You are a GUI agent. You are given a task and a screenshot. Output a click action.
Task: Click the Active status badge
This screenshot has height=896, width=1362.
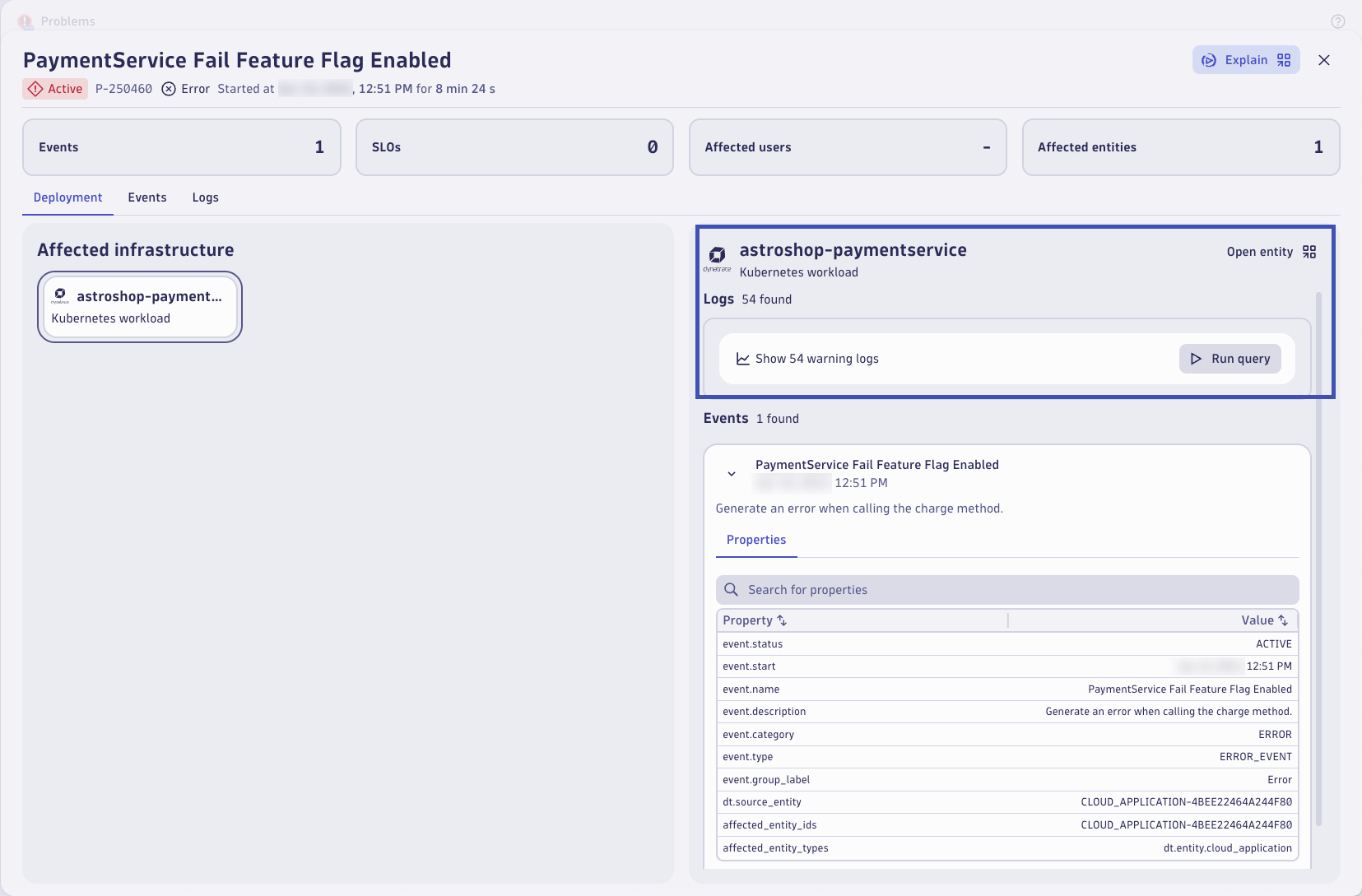(x=55, y=89)
